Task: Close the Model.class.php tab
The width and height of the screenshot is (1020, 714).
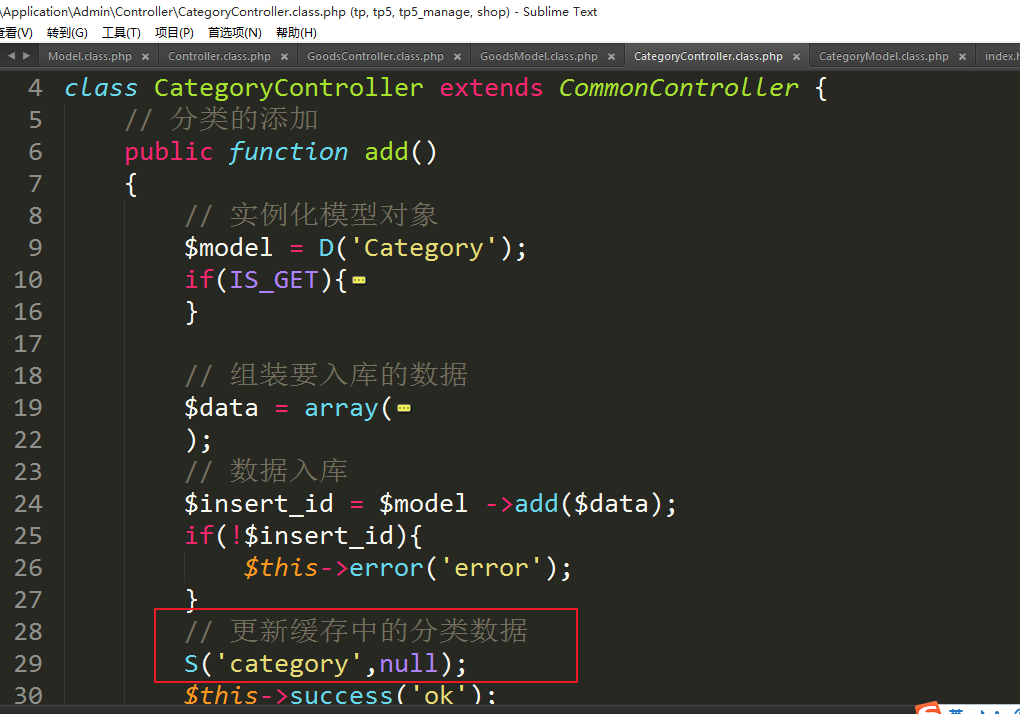Action: pyautogui.click(x=145, y=57)
